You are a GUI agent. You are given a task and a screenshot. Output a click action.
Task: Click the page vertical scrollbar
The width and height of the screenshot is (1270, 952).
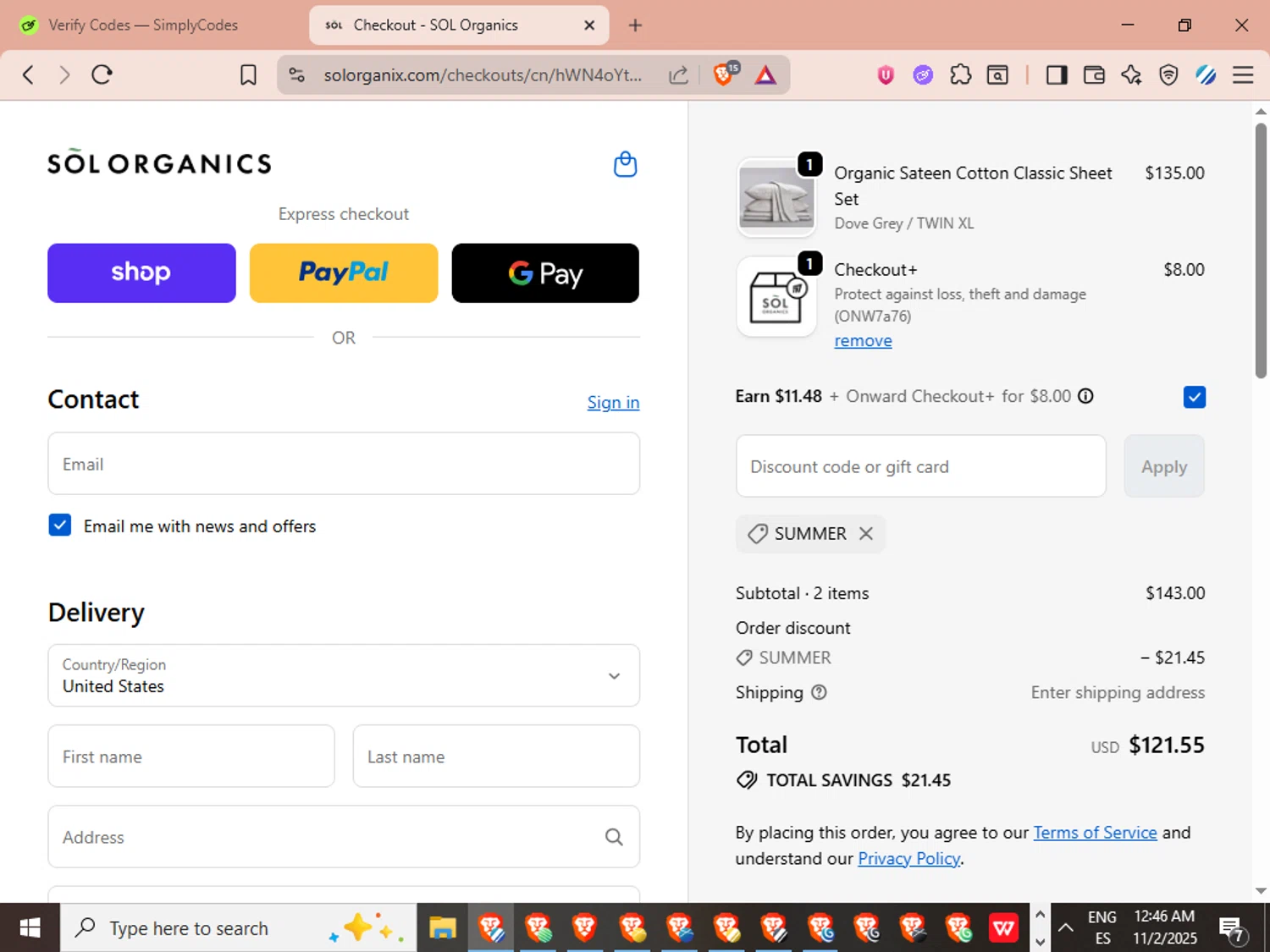tap(1261, 250)
